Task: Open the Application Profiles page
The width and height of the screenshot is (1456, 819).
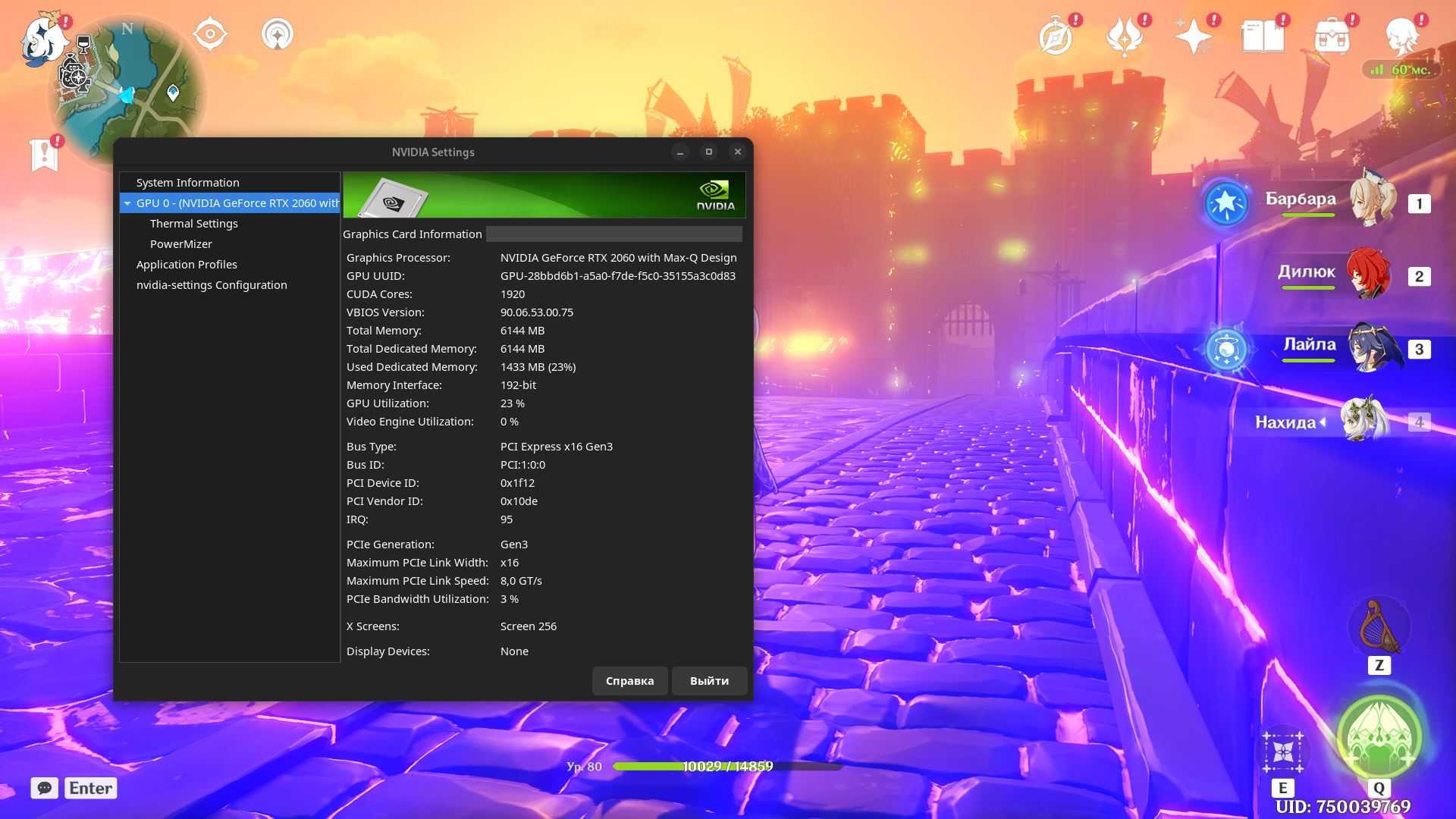Action: point(187,264)
